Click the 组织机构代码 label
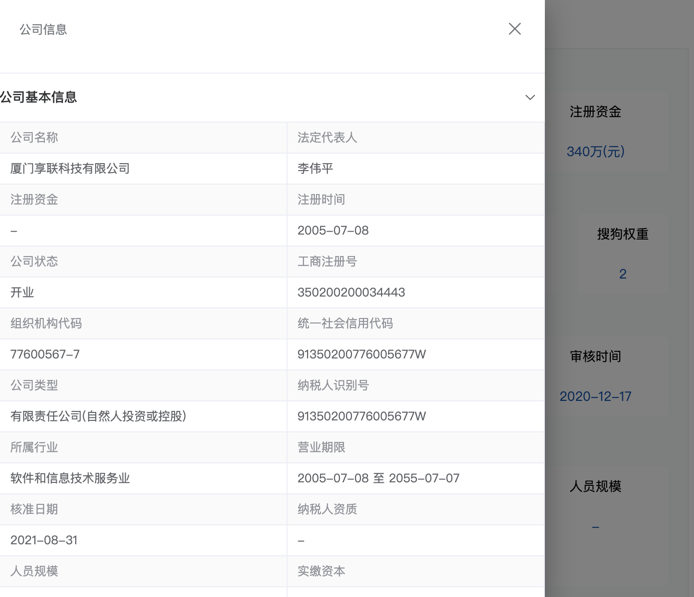694x597 pixels. [46, 324]
